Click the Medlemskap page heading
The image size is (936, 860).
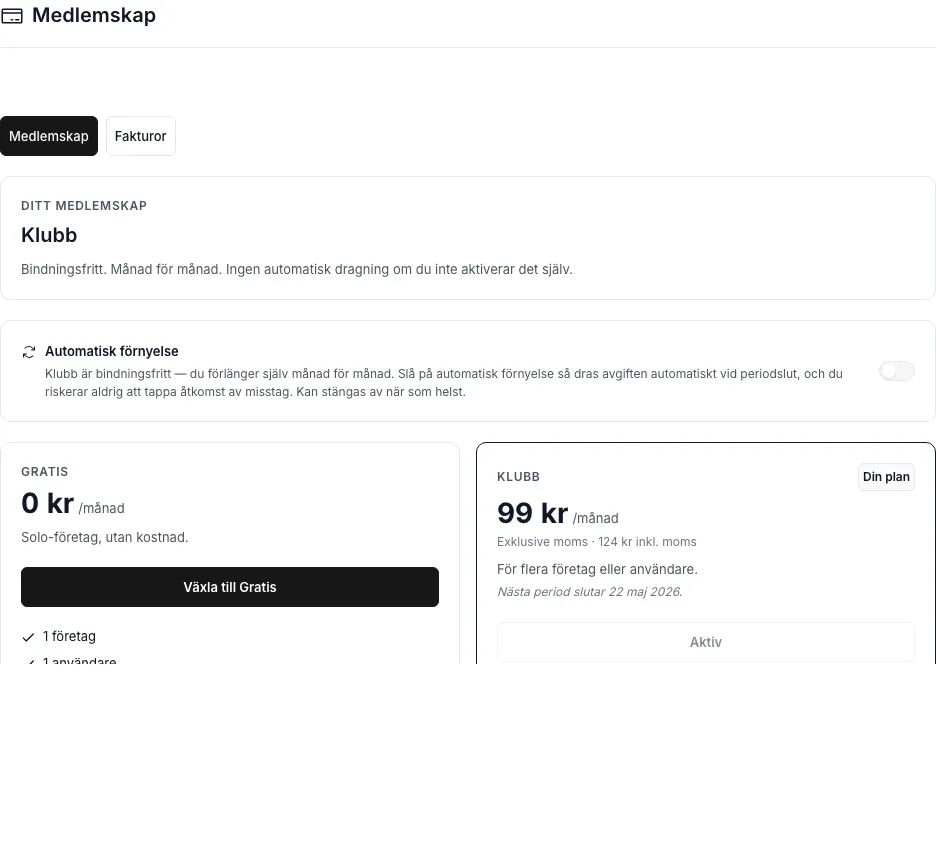point(94,16)
